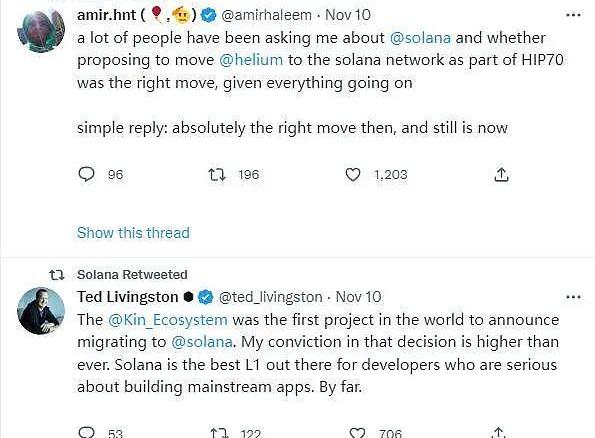Open the @Kin_Ecosystem mention link
This screenshot has height=438, width=595.
click(x=168, y=320)
